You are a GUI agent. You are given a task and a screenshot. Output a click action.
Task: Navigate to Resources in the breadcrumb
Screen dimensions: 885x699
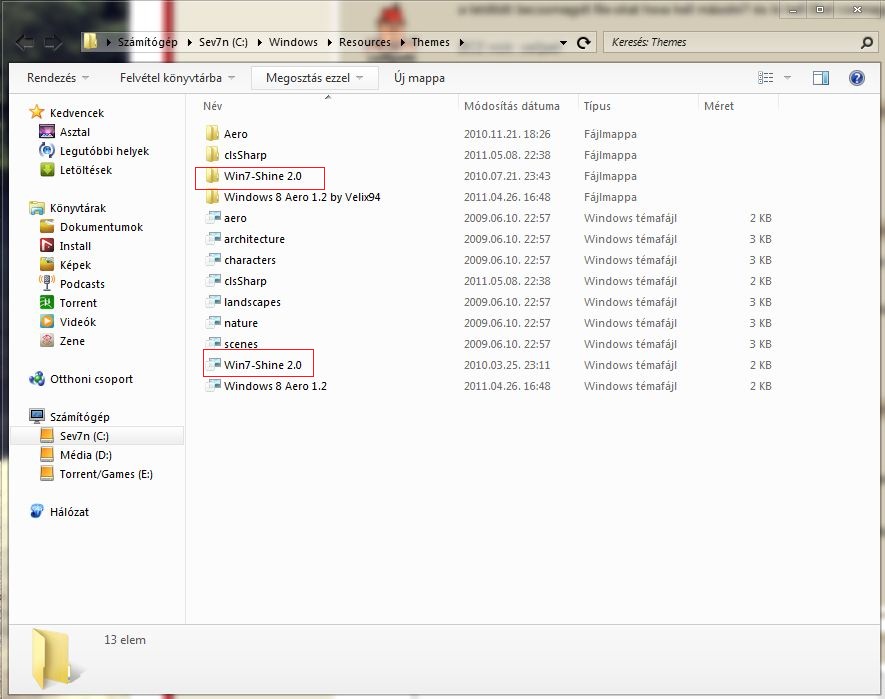click(365, 42)
